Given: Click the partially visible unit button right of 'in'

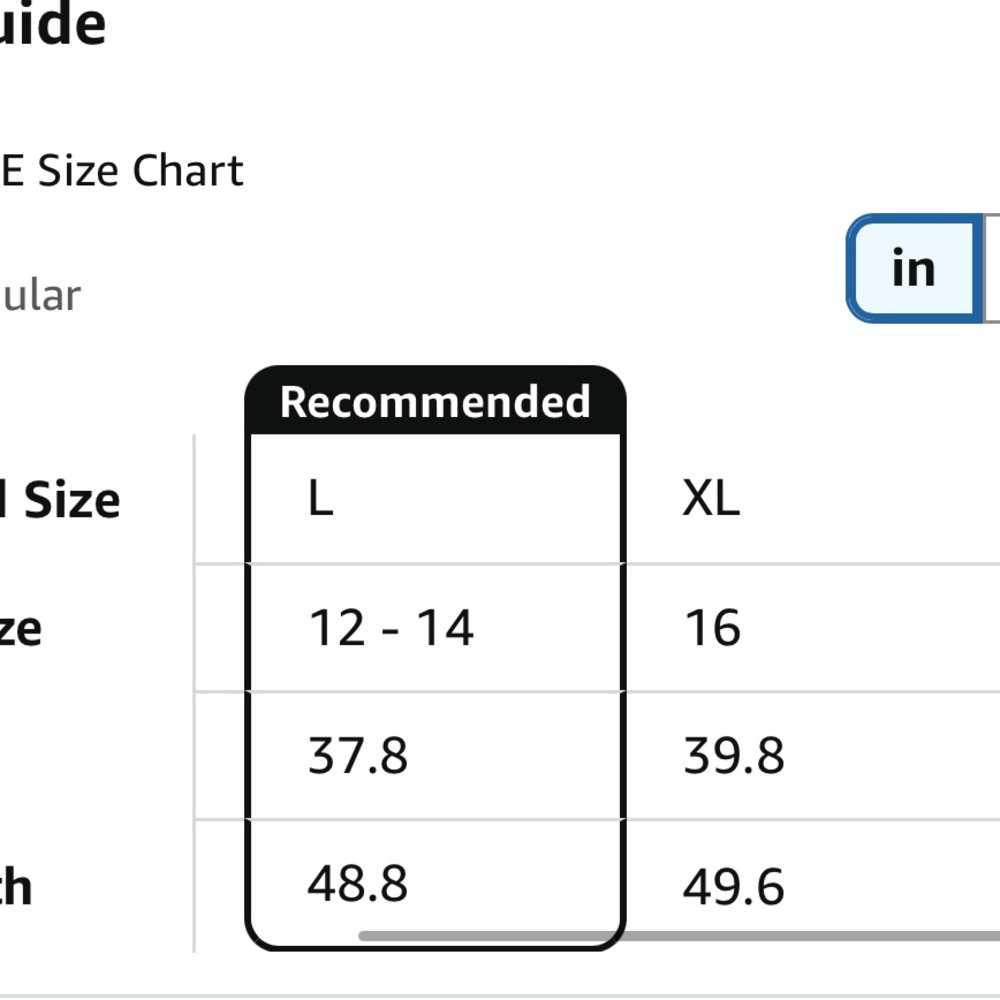Looking at the screenshot, I should pyautogui.click(x=992, y=269).
